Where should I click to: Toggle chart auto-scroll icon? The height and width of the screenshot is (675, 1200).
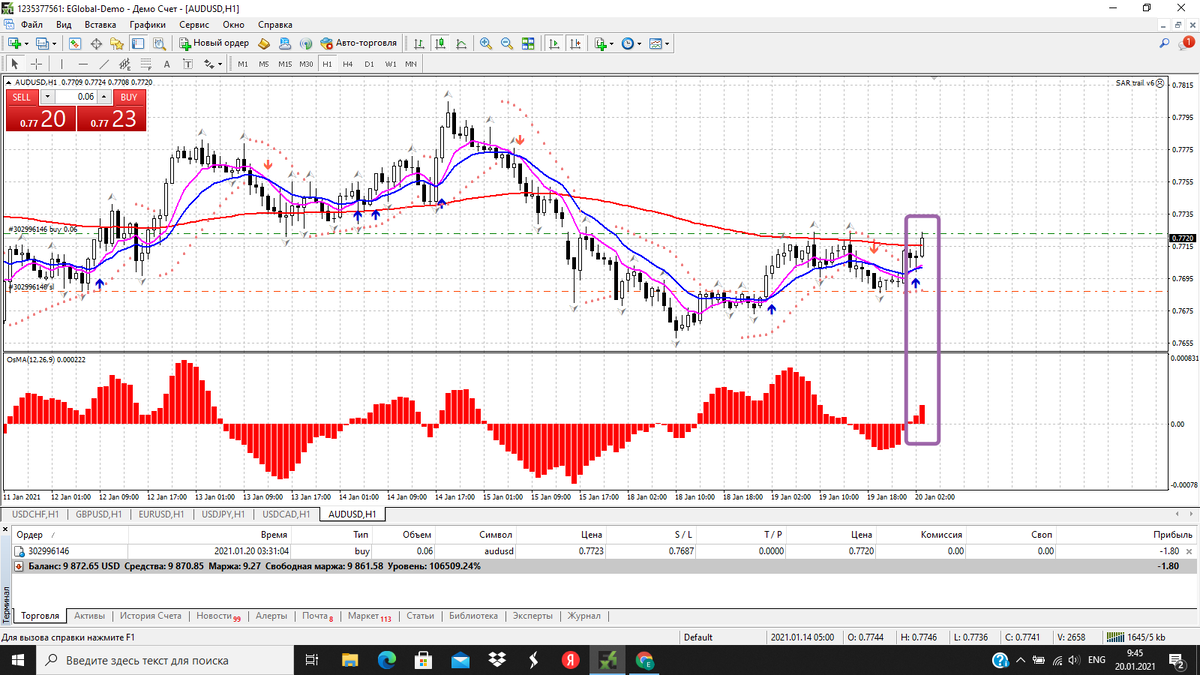coord(554,43)
